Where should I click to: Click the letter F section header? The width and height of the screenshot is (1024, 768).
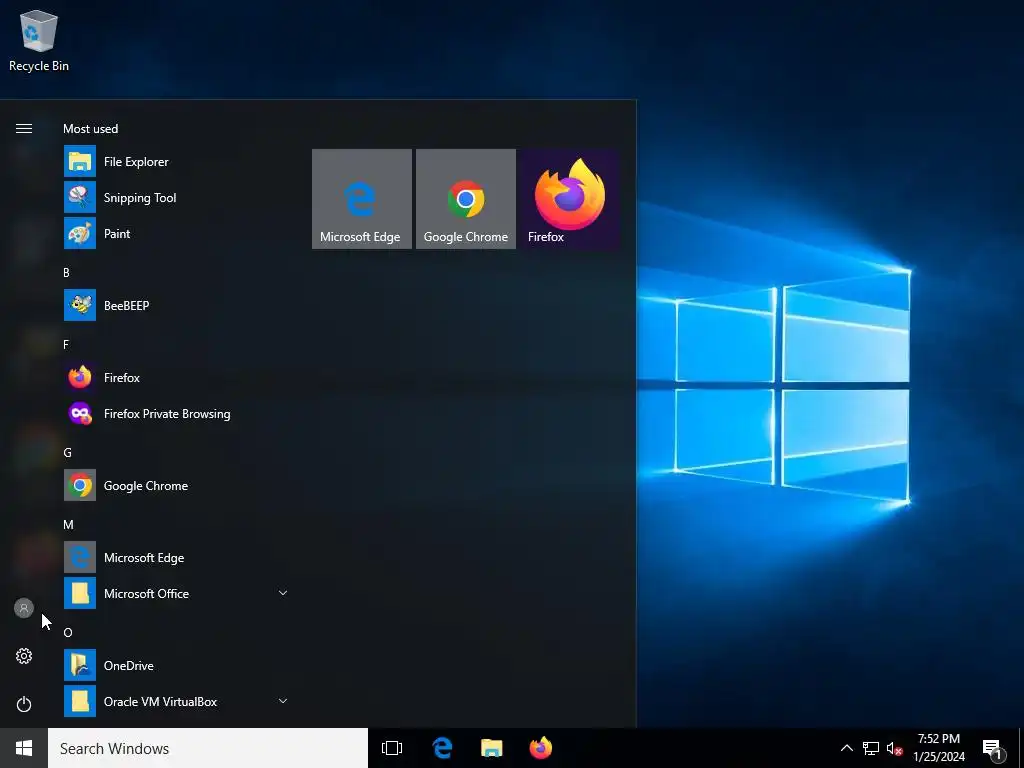click(x=66, y=344)
